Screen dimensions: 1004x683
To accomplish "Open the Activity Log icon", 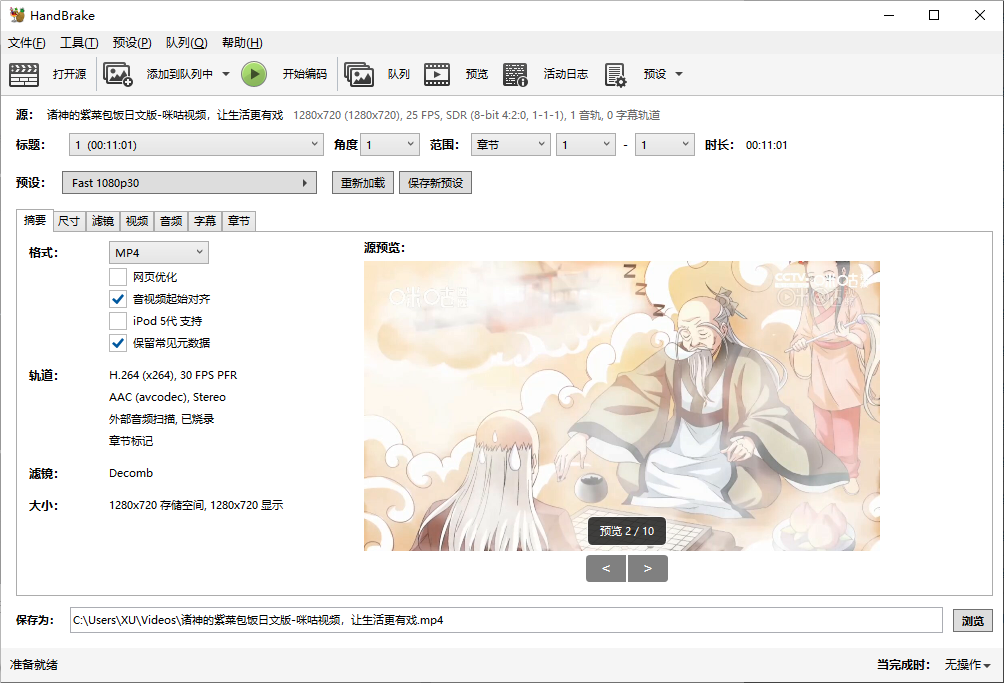I will pos(515,74).
